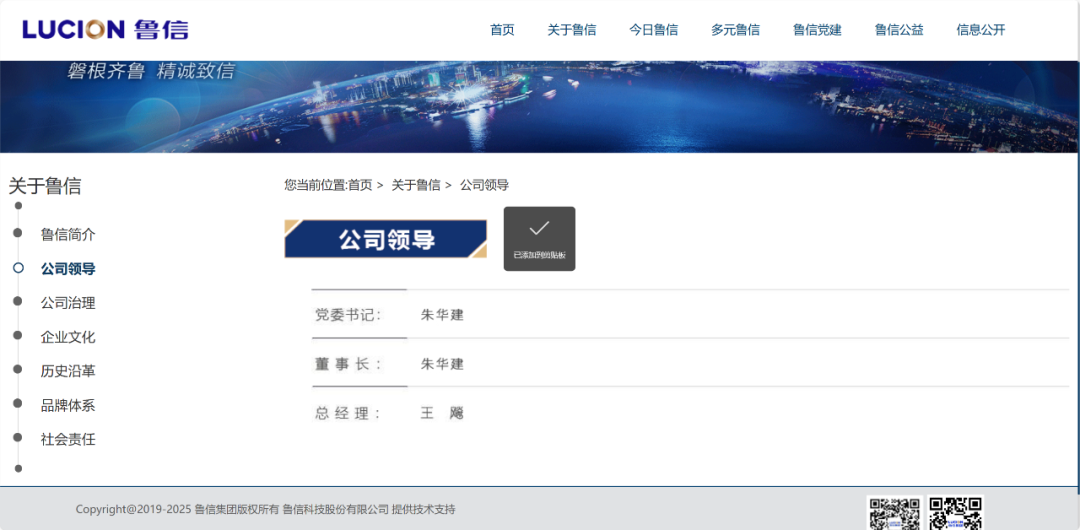The height and width of the screenshot is (530, 1080).
Task: Open the 鲁信党建 navigation item
Action: pos(817,30)
